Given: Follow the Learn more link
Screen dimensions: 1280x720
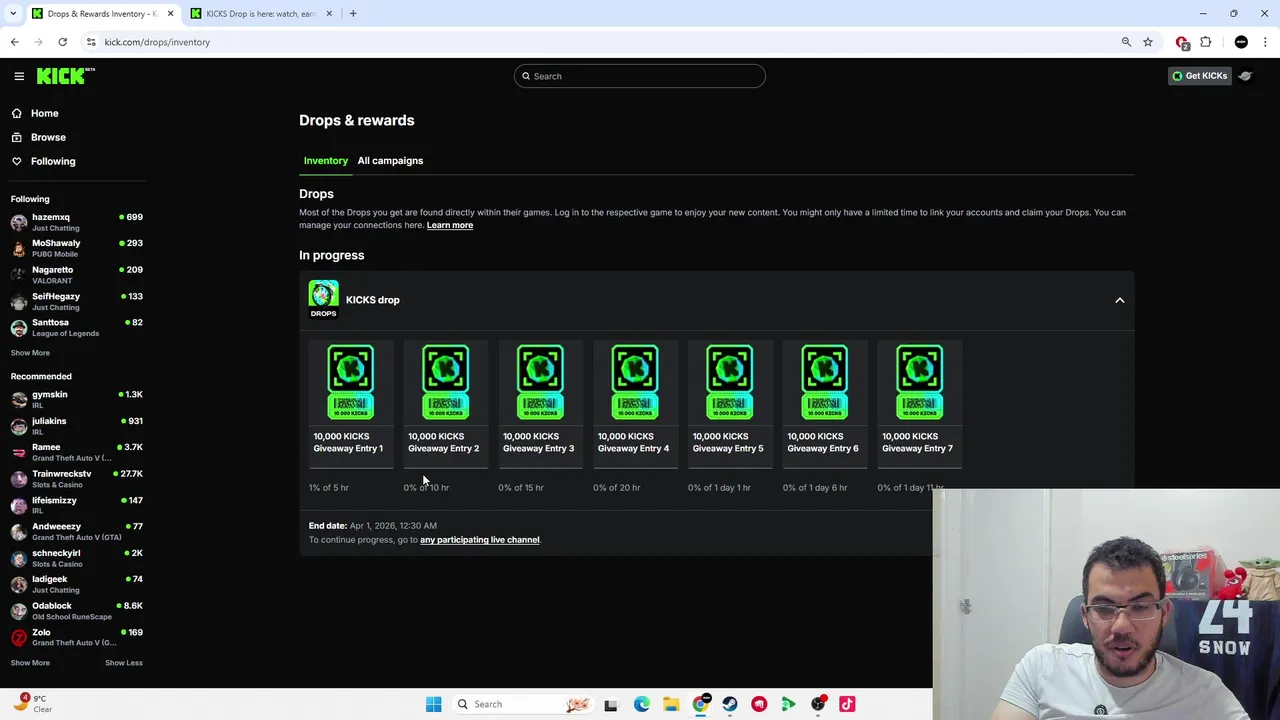Looking at the screenshot, I should [450, 225].
